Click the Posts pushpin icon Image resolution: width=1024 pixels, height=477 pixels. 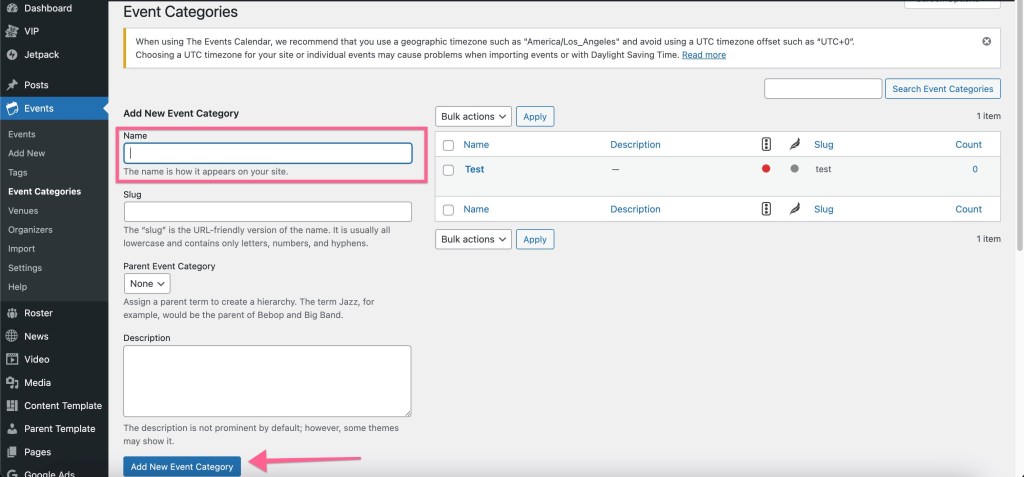click(x=12, y=85)
